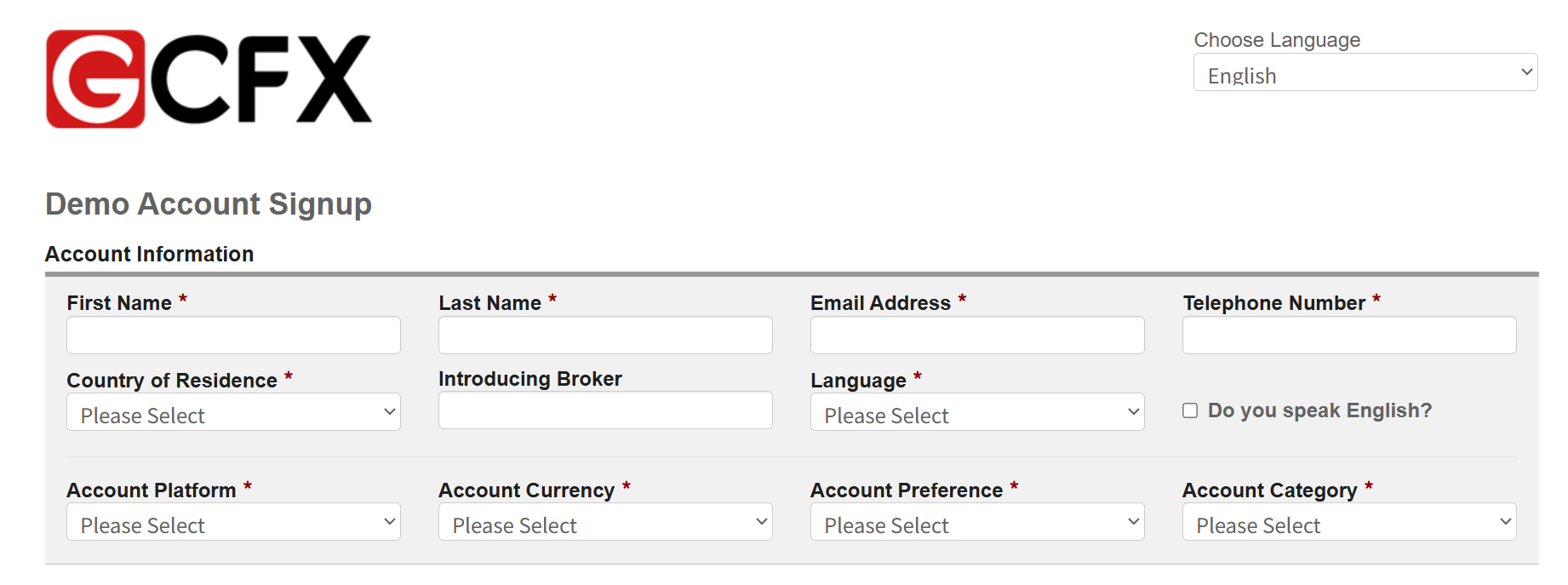The image size is (1568, 585).
Task: Click the GCFX logo
Action: (x=209, y=79)
